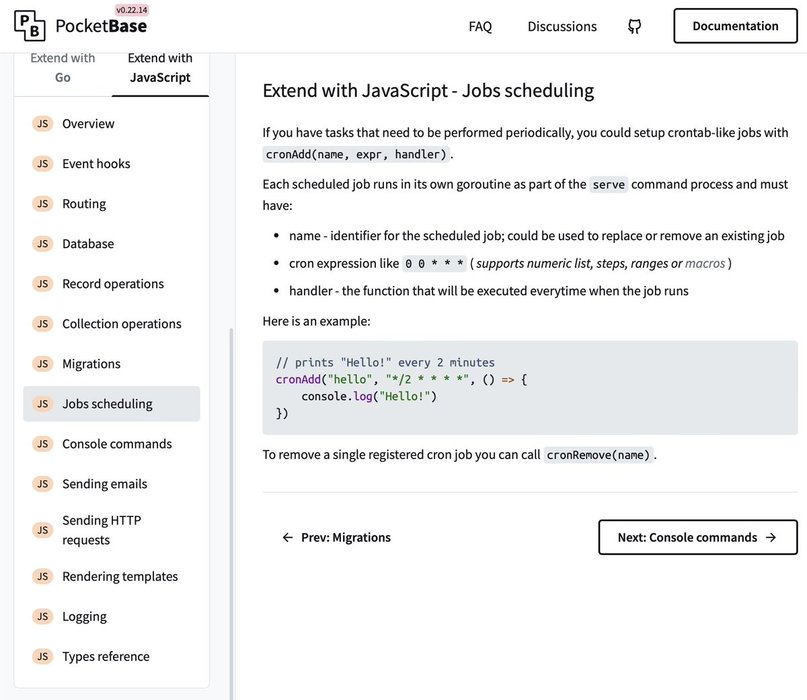Open Record operations in the sidebar
The image size is (807, 700).
113,284
